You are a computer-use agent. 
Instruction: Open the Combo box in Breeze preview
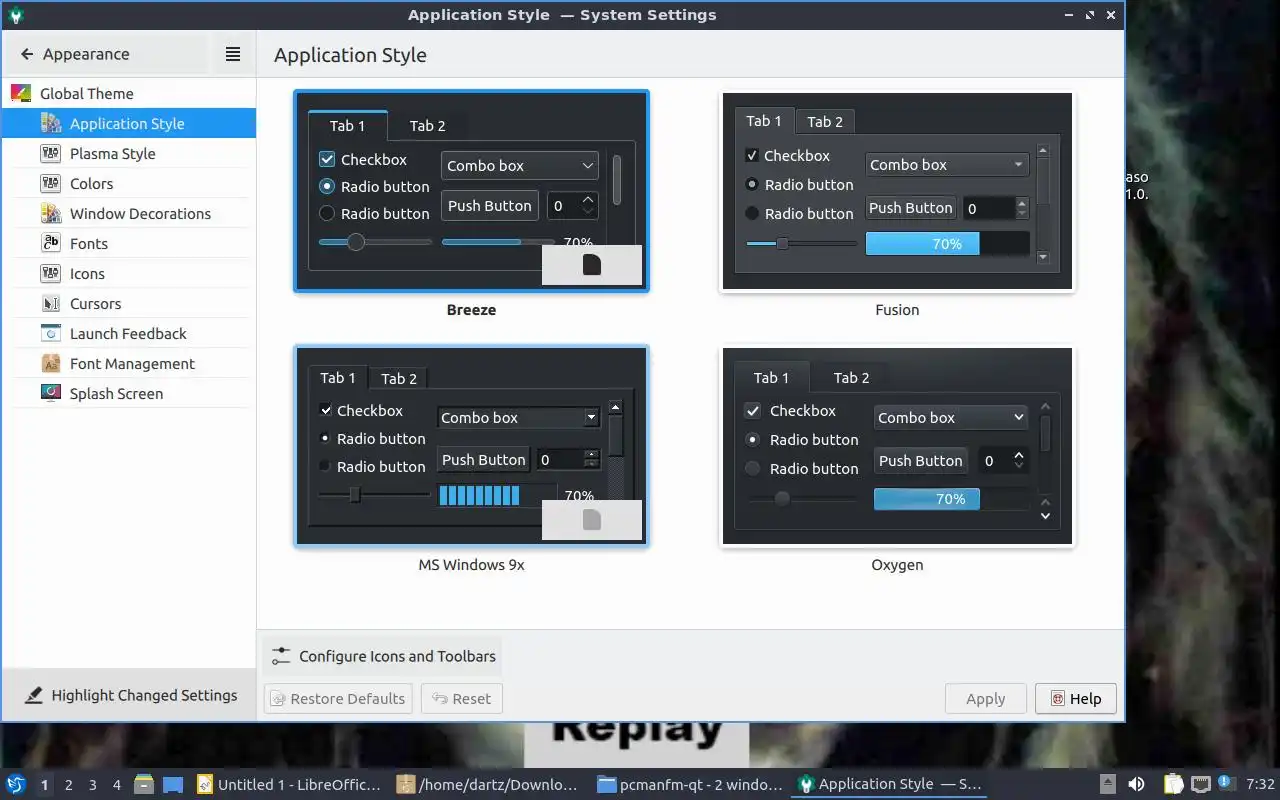click(520, 166)
